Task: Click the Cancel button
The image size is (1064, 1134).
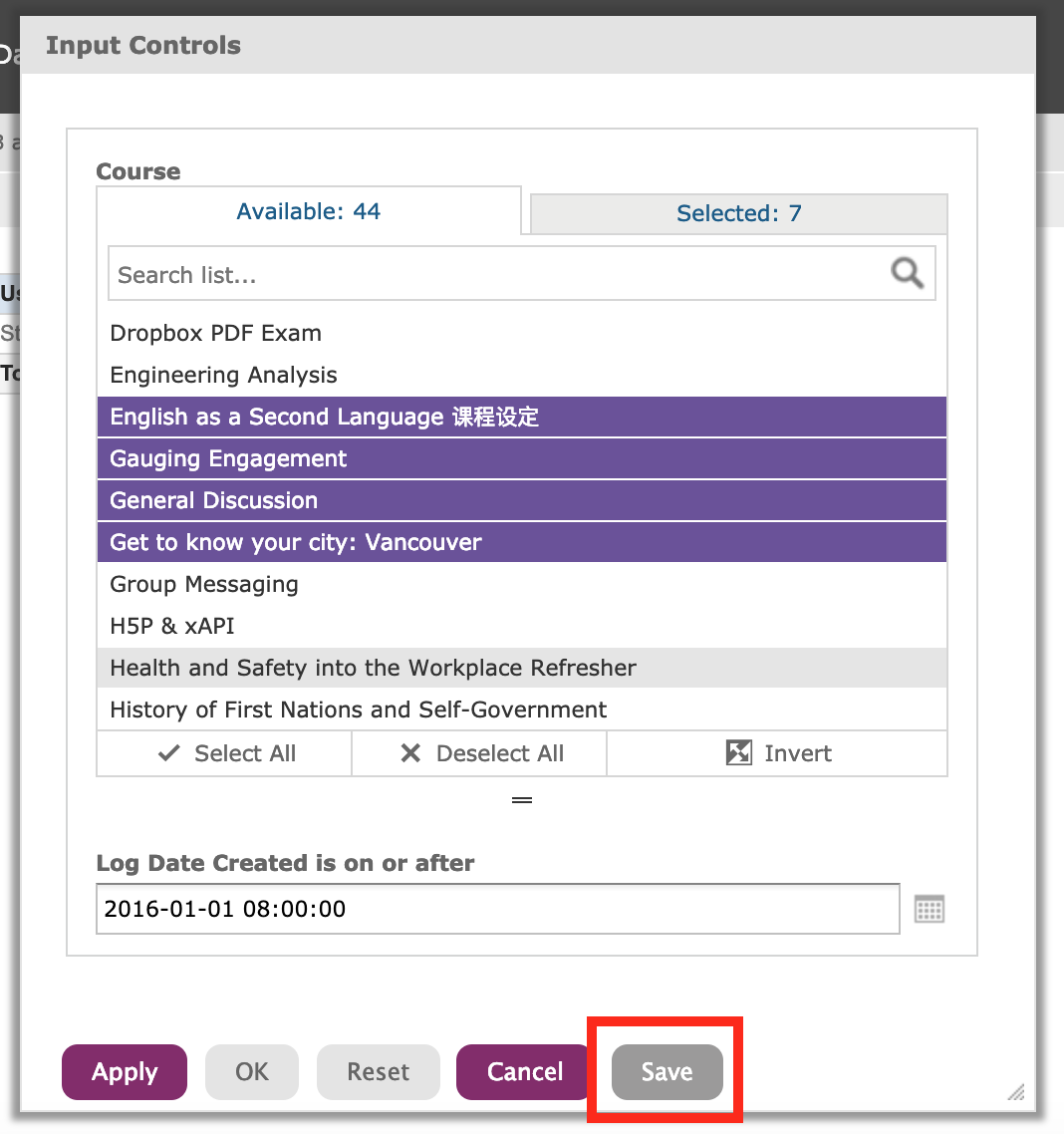Action: click(x=525, y=1072)
